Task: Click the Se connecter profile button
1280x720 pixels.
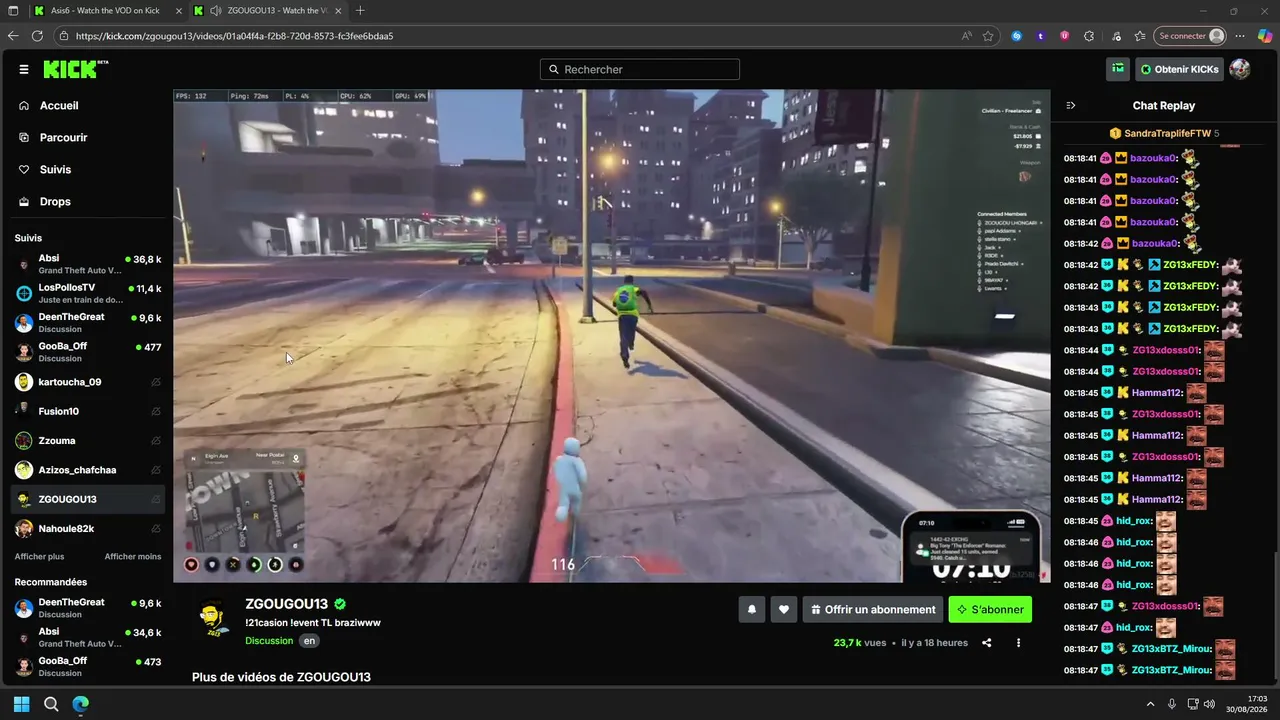Action: 1189,36
